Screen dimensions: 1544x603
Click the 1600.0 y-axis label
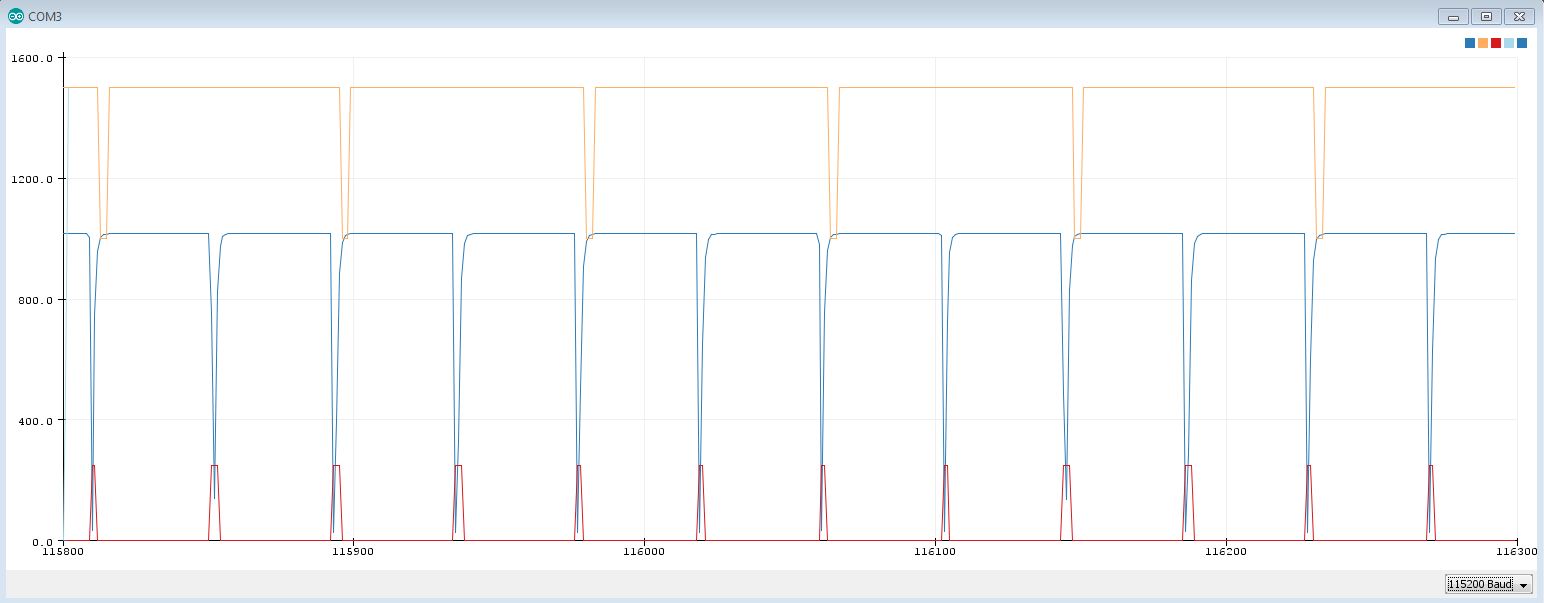point(31,58)
